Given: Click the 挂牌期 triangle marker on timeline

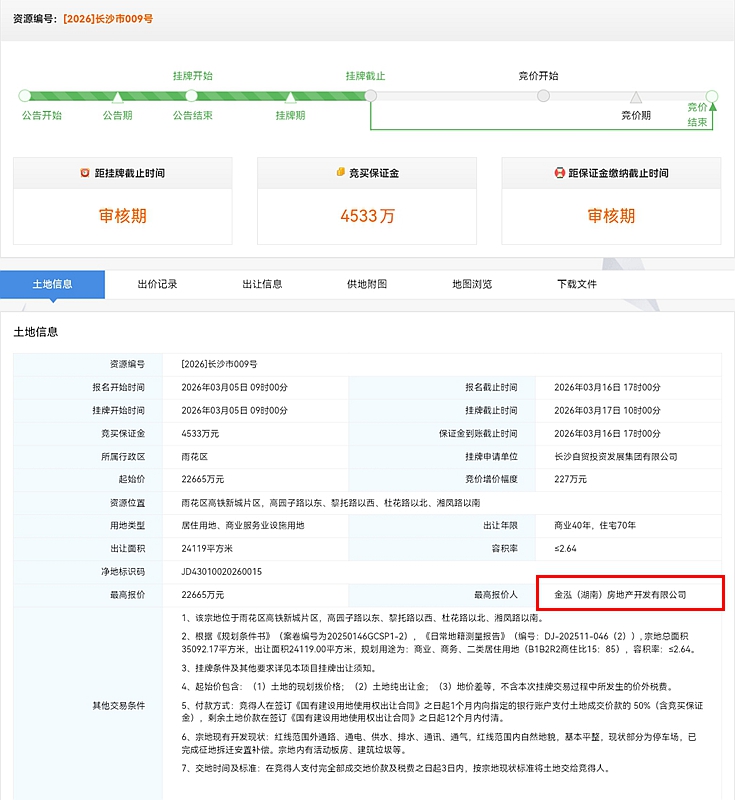Looking at the screenshot, I should 290,97.
